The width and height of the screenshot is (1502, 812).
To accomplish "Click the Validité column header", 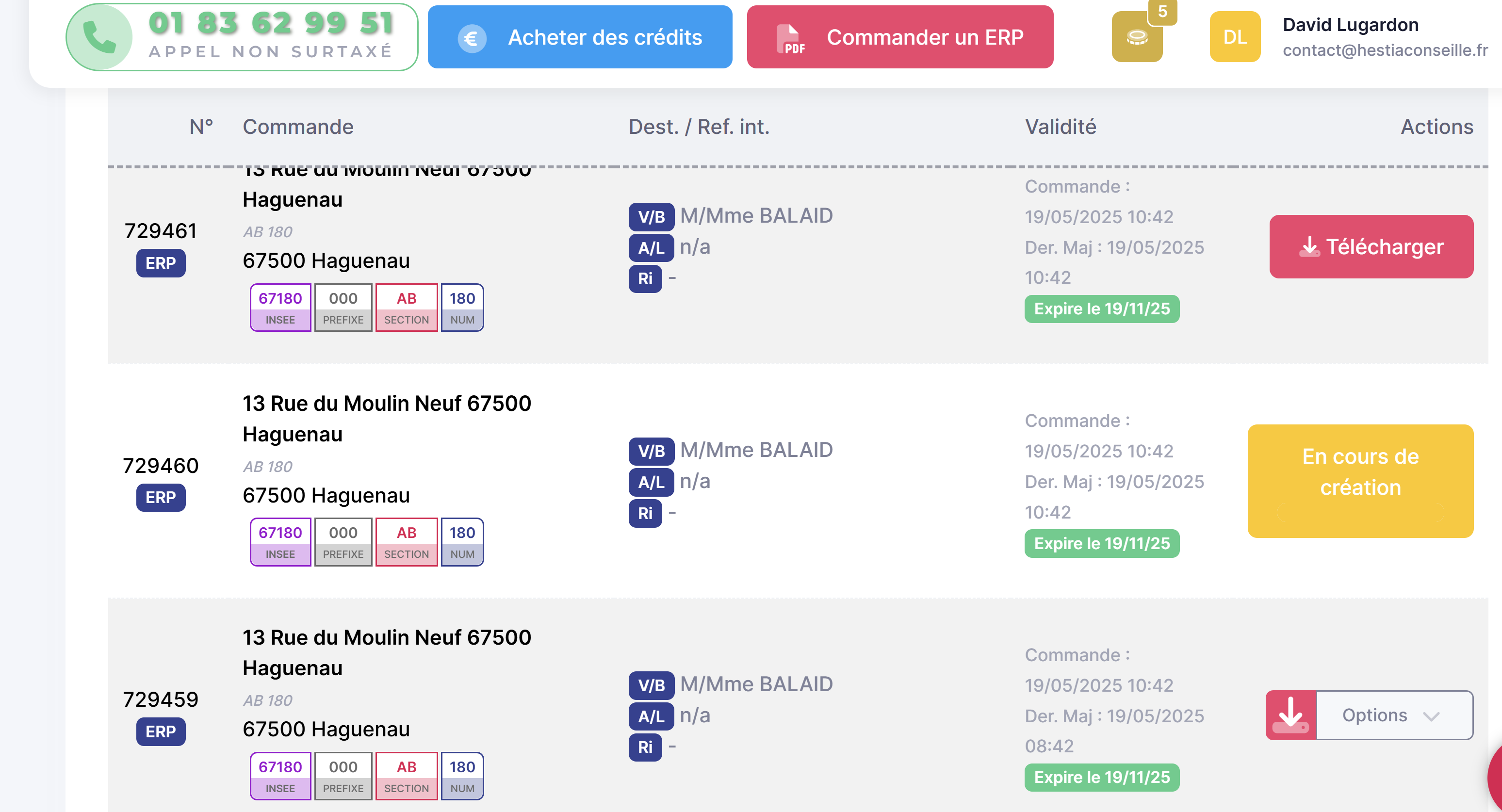I will [x=1060, y=127].
